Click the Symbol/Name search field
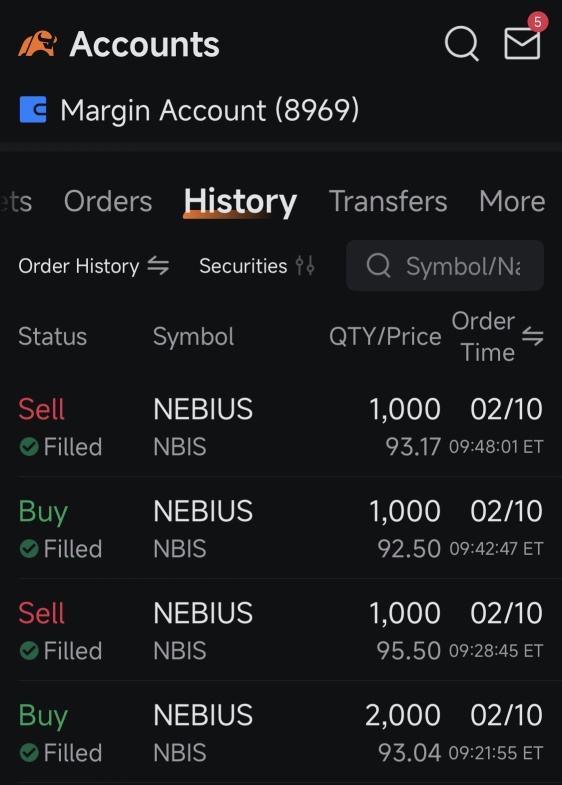The width and height of the screenshot is (562, 785). (x=445, y=265)
